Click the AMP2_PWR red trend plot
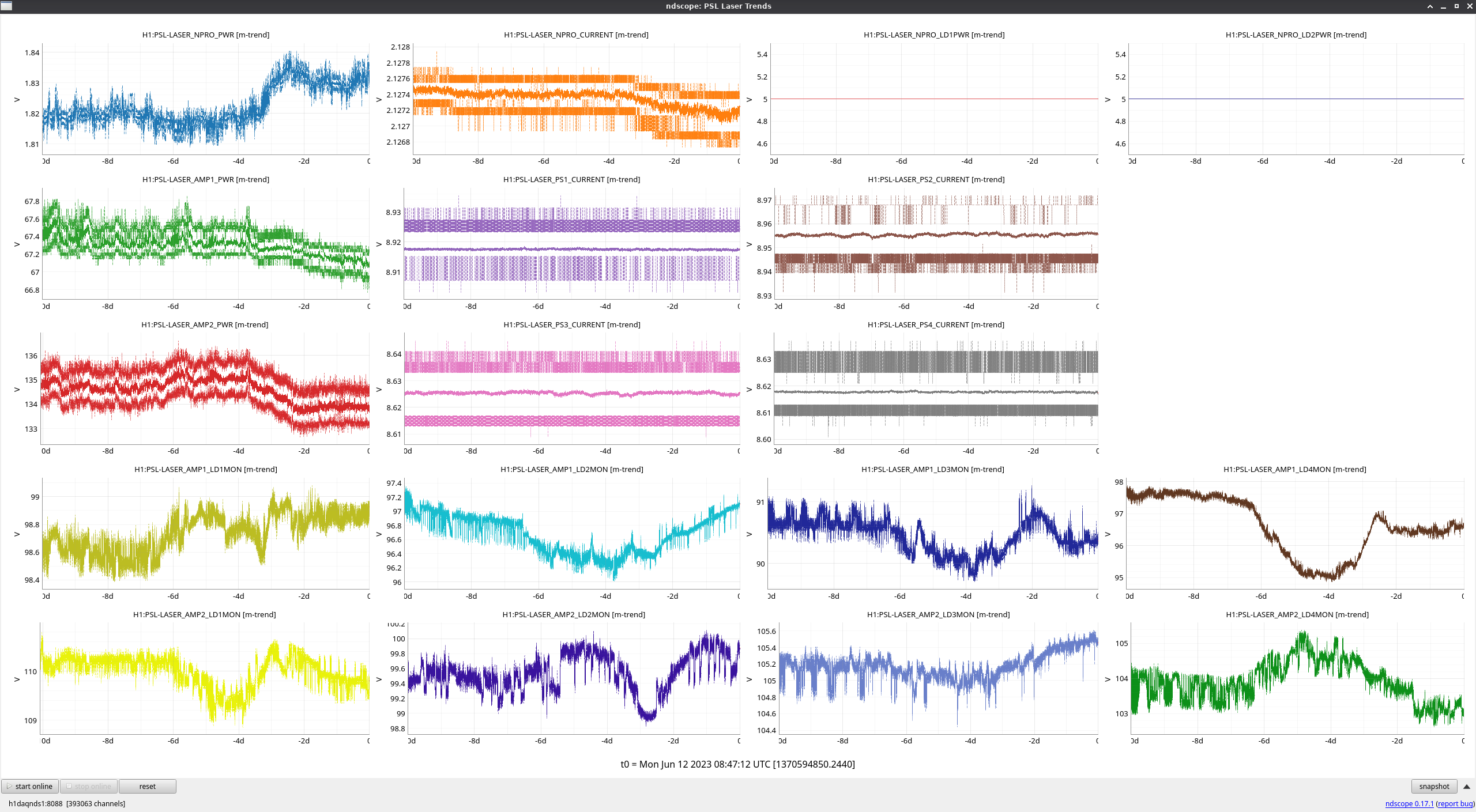This screenshot has height=812, width=1476. [x=205, y=388]
